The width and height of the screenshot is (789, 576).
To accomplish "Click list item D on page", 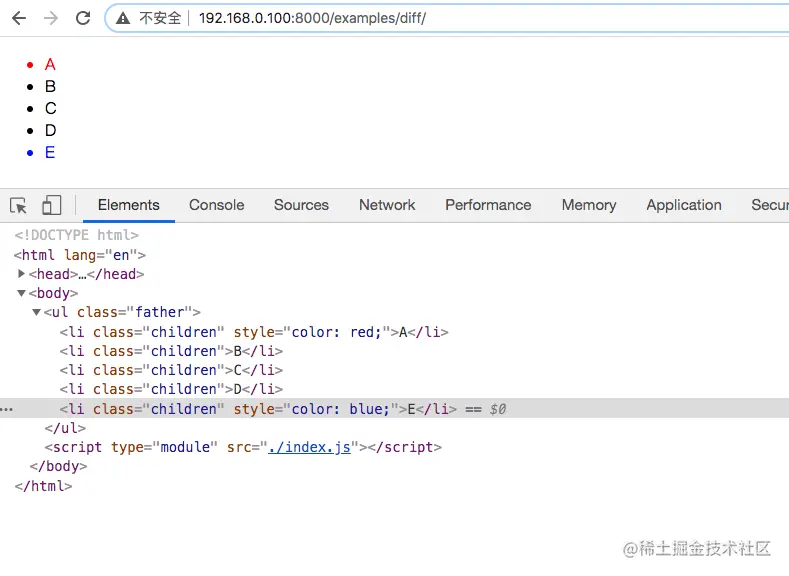I will click(x=50, y=130).
